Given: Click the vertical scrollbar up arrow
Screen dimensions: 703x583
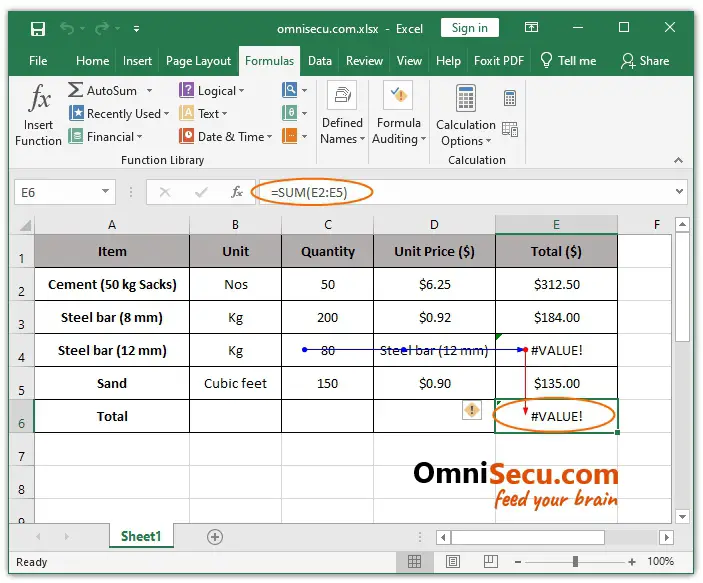Looking at the screenshot, I should 682,224.
